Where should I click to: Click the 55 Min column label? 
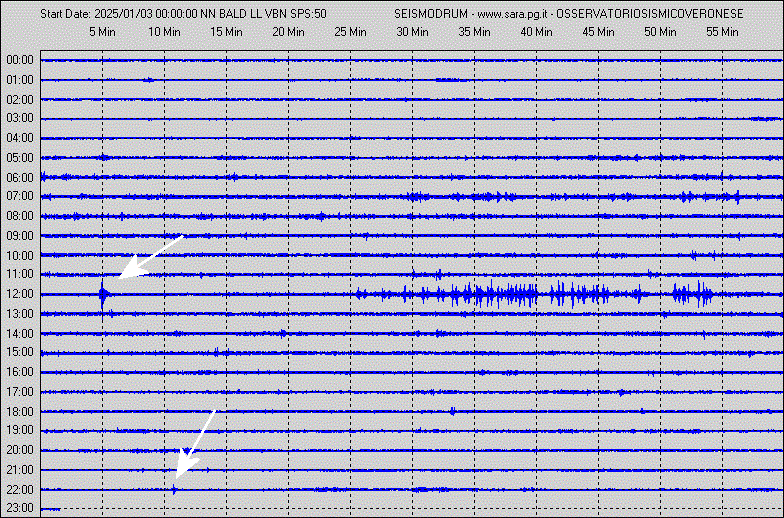(x=722, y=32)
